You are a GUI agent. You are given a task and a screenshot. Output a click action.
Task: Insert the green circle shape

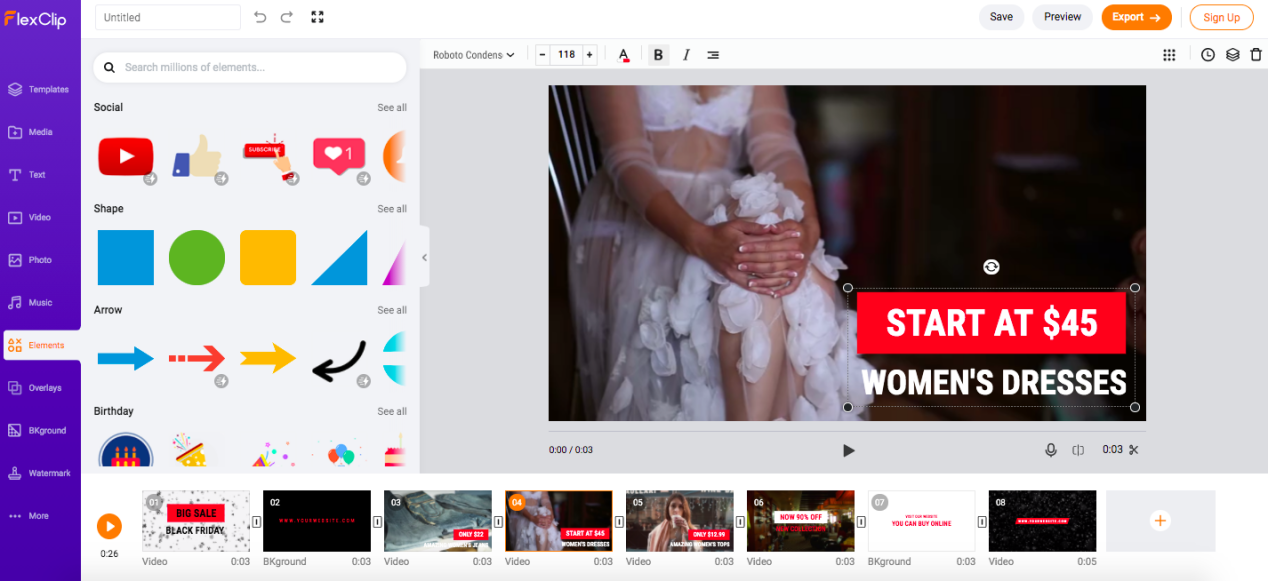point(197,258)
